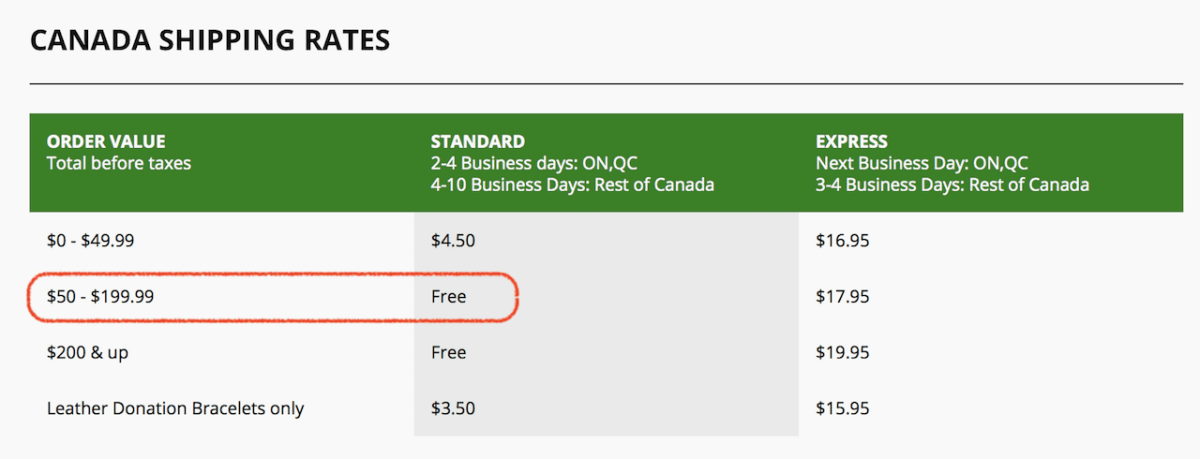This screenshot has height=459, width=1200.
Task: Select the Order Value column header
Action: (106, 142)
